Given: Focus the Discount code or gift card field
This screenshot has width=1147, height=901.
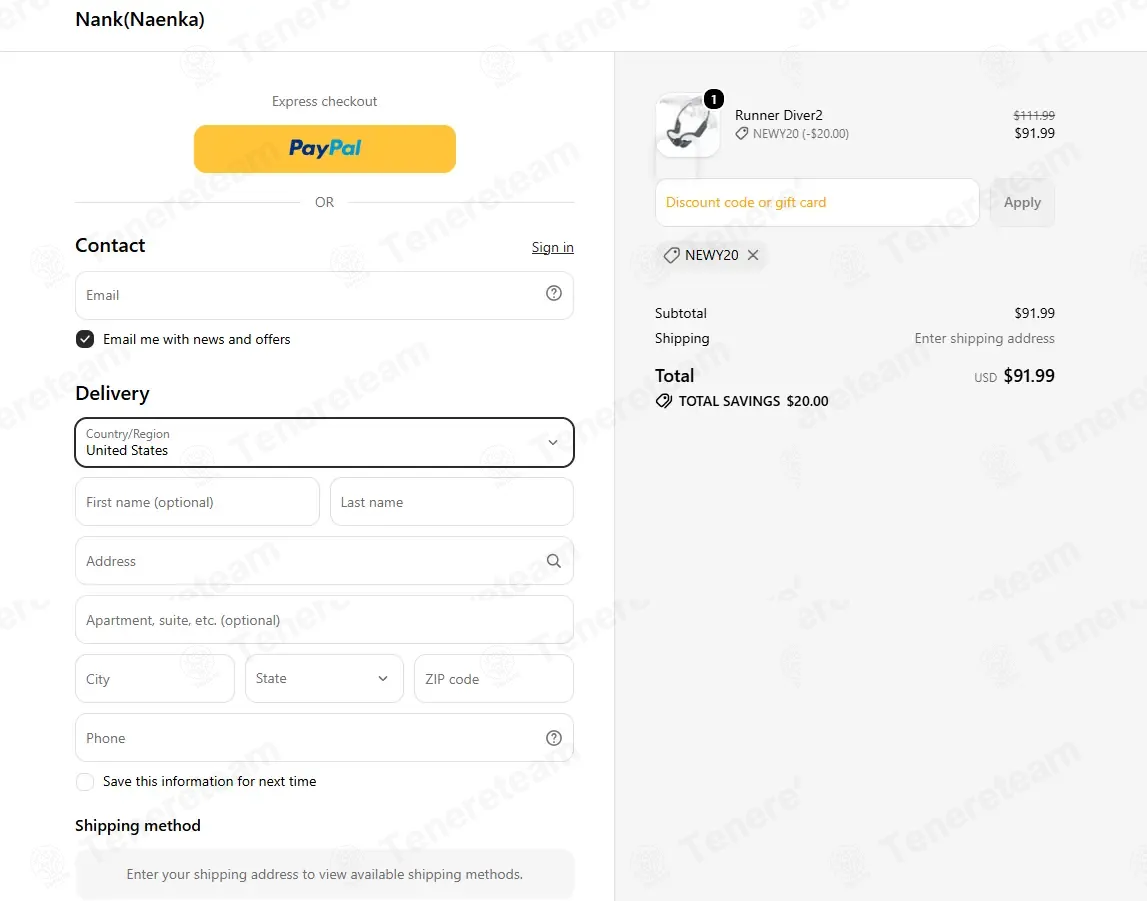Looking at the screenshot, I should point(817,203).
